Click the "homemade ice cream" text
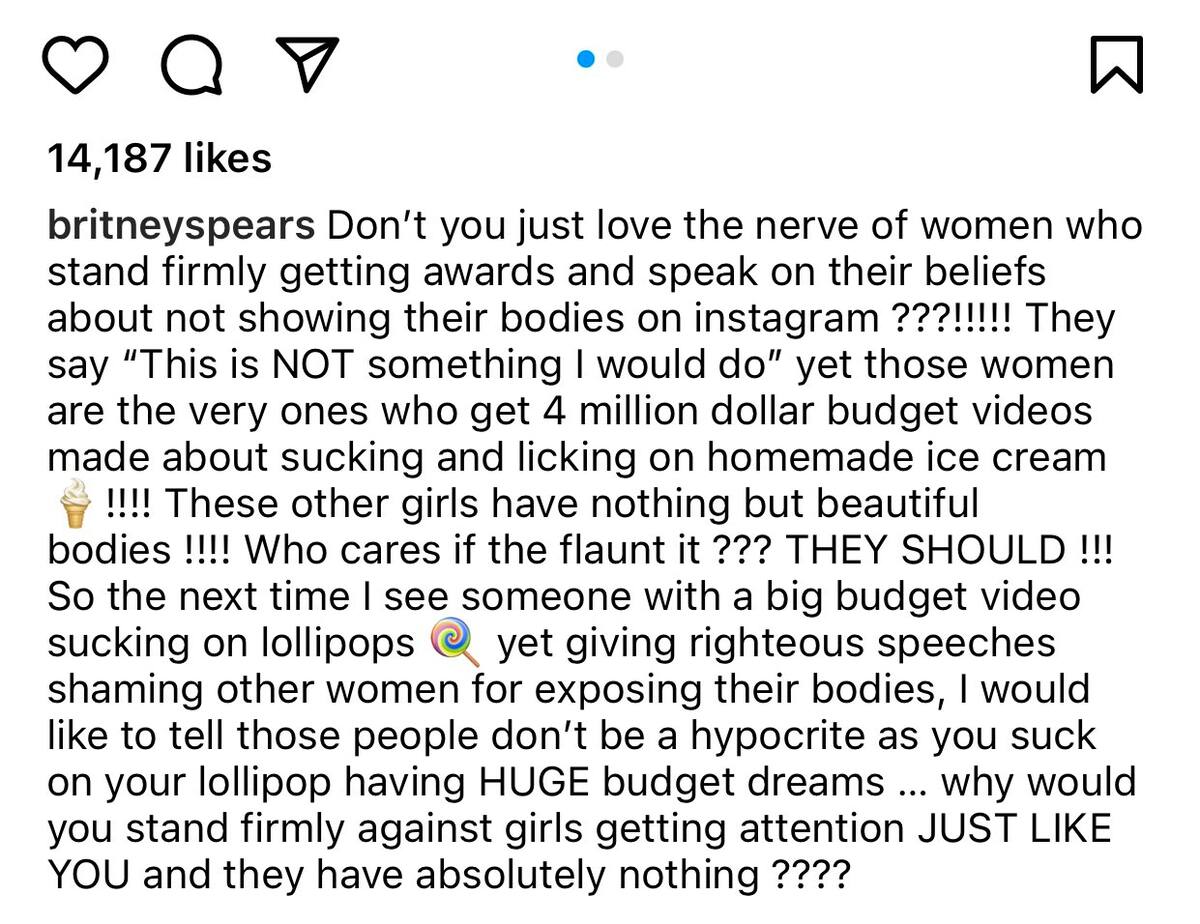The image size is (1200, 924). pyautogui.click(x=906, y=456)
